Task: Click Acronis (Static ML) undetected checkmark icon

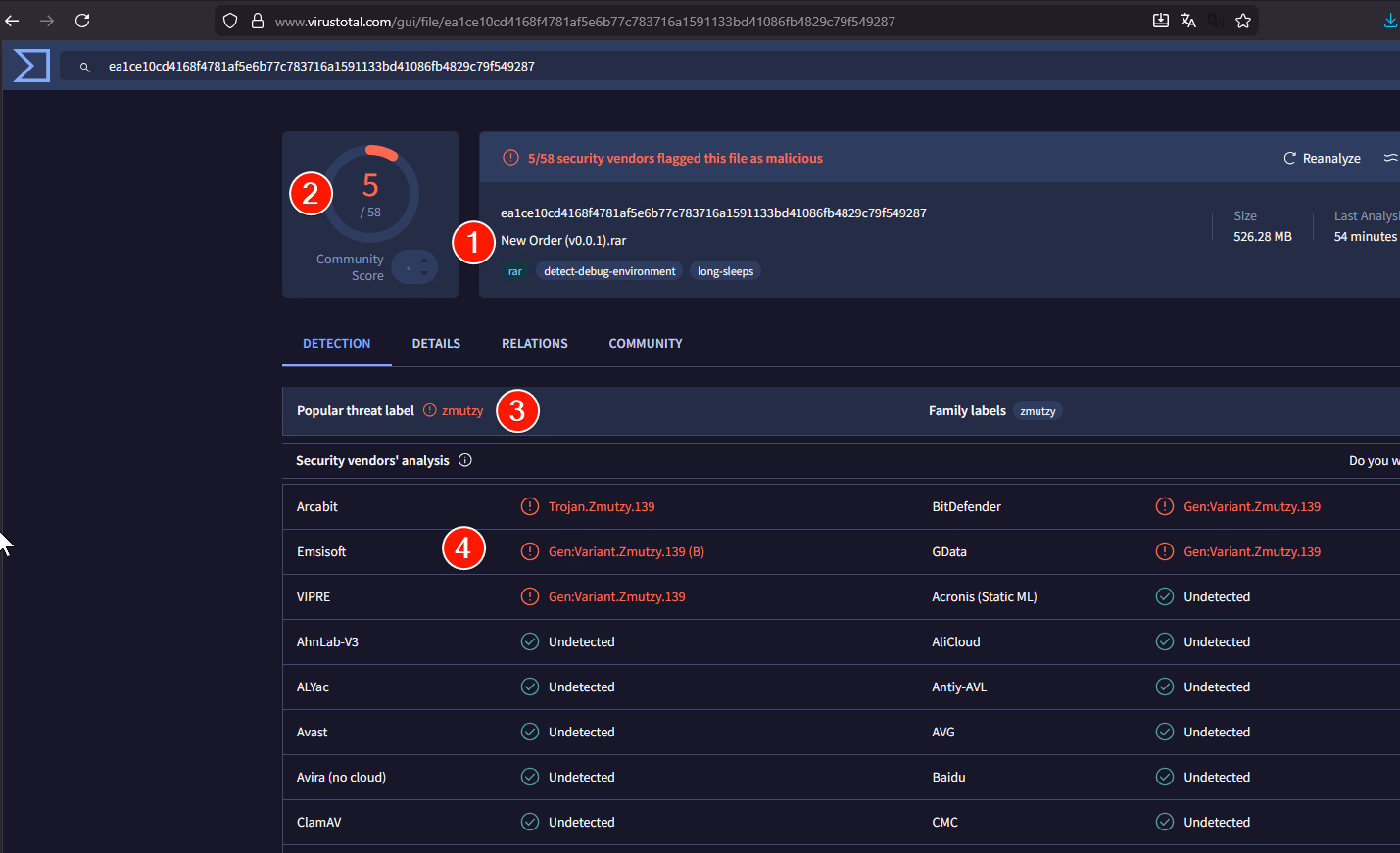Action: 1165,596
